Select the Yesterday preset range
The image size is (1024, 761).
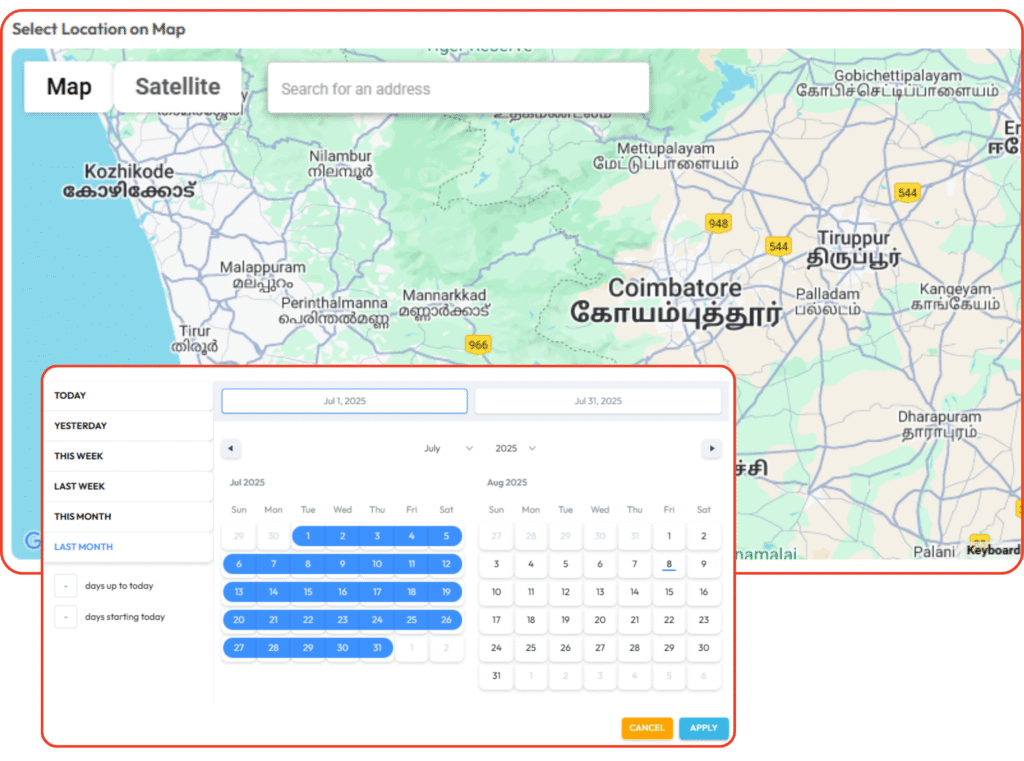click(x=80, y=426)
